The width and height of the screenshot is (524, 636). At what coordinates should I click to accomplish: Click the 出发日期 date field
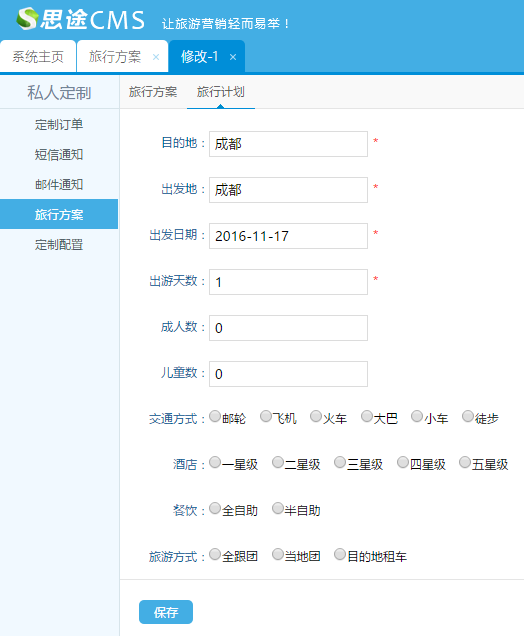(288, 236)
